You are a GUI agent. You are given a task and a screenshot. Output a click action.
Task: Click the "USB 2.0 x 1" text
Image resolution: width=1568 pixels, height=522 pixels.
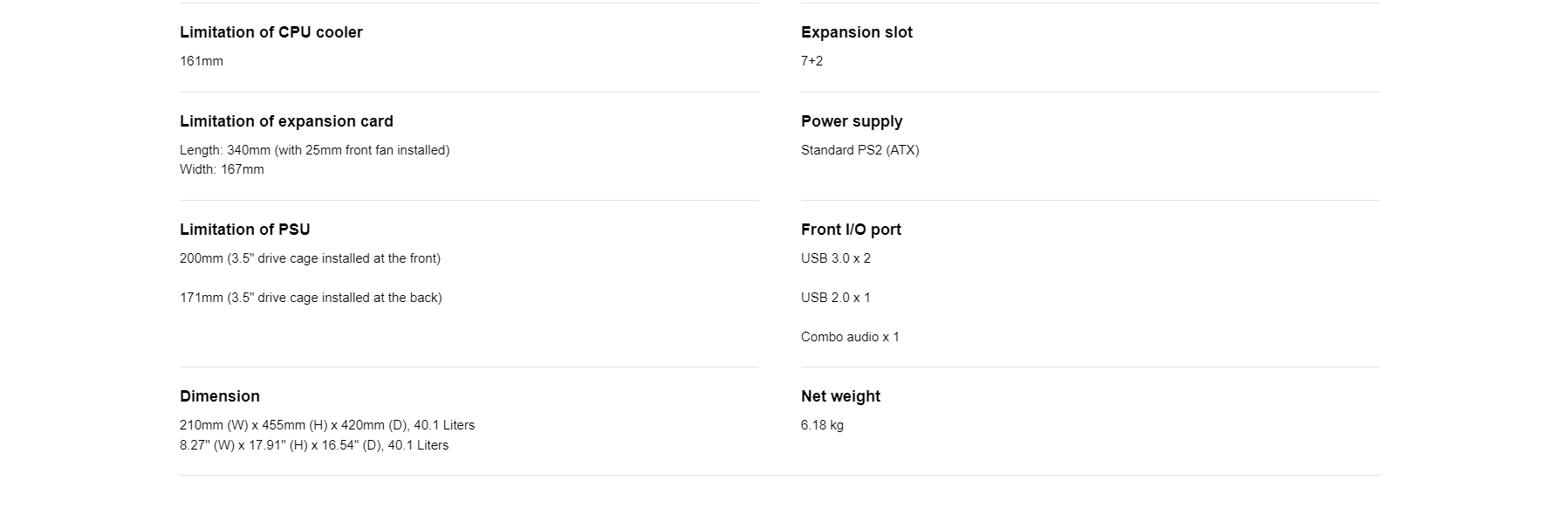tap(835, 298)
